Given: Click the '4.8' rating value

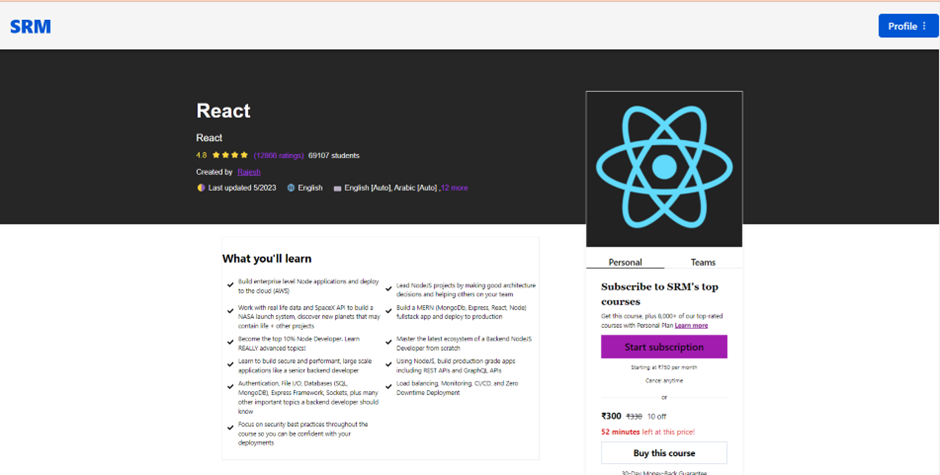Looking at the screenshot, I should point(201,155).
